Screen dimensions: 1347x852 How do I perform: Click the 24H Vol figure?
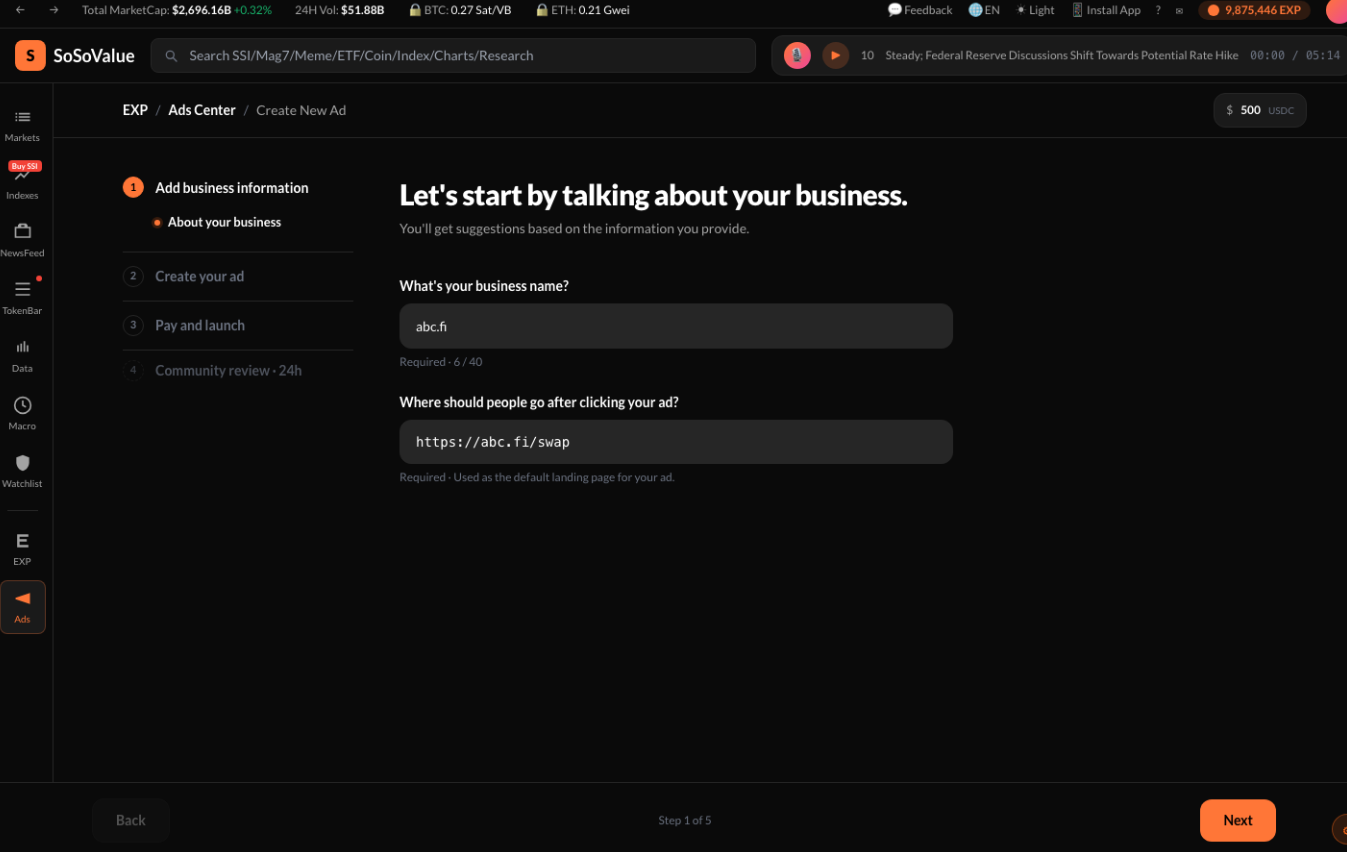pyautogui.click(x=339, y=10)
